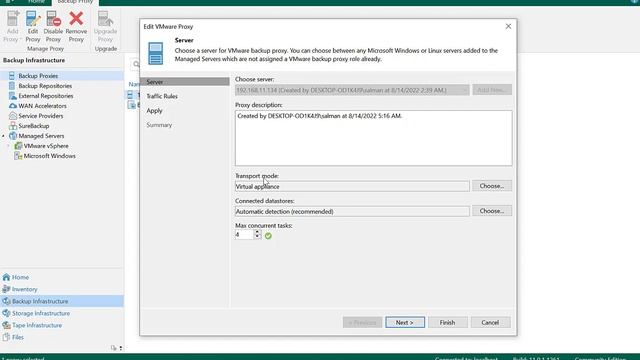Viewport: 640px width, 360px height.
Task: Open Backup Repositories node
Action: pos(45,86)
